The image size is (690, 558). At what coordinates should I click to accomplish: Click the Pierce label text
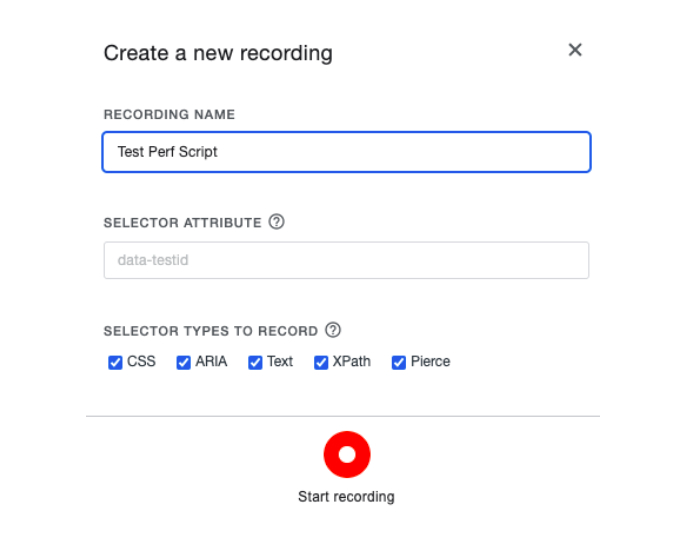pos(430,362)
